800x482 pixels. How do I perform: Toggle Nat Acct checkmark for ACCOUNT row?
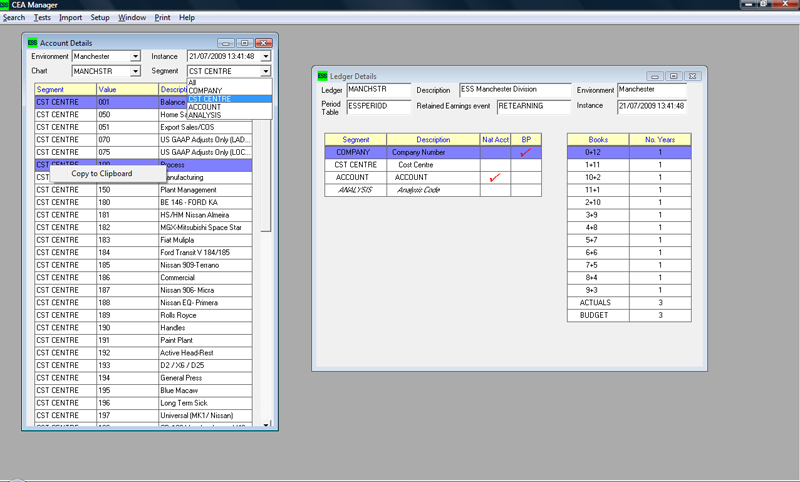[x=495, y=177]
